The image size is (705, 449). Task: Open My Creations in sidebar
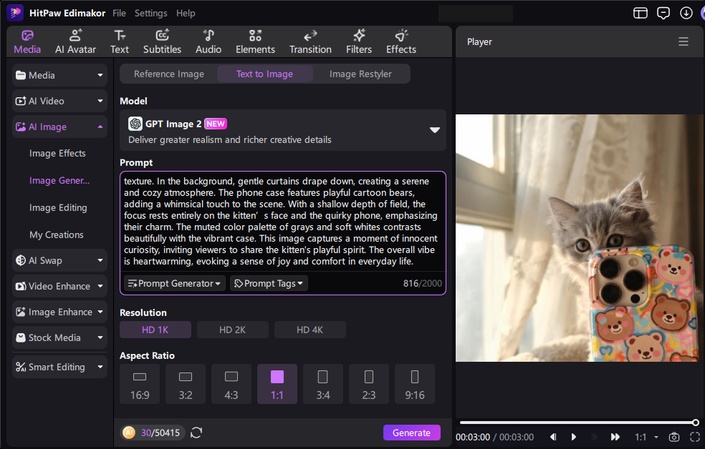tap(56, 235)
